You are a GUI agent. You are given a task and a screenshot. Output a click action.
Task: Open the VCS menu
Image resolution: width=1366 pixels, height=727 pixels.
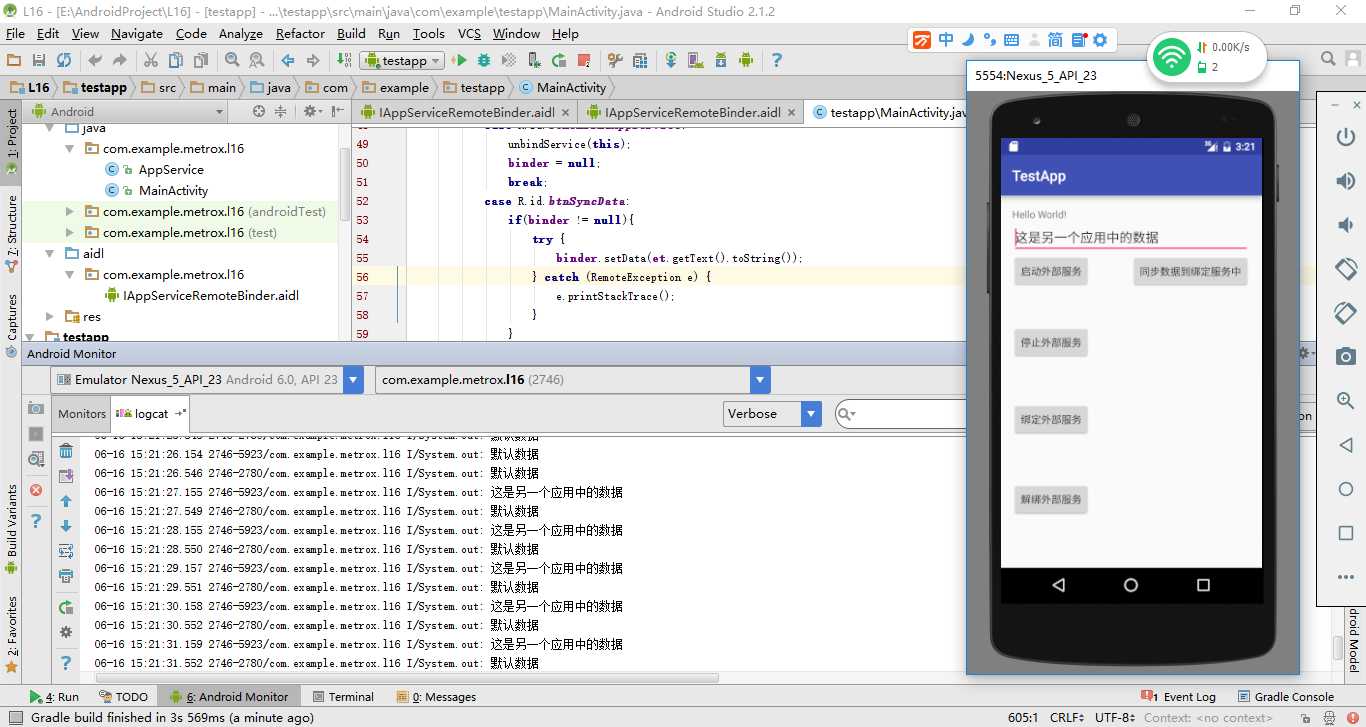click(469, 33)
